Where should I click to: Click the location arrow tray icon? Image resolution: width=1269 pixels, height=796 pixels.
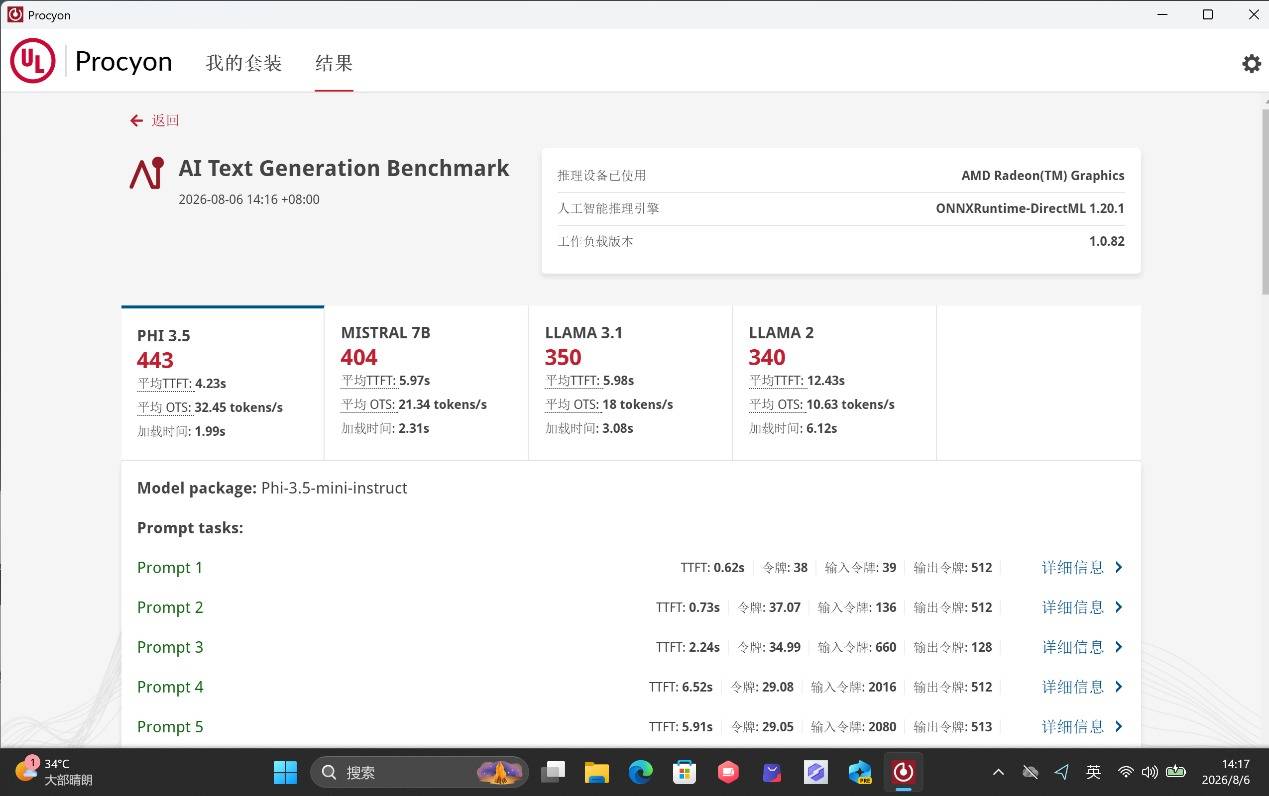pos(1062,772)
